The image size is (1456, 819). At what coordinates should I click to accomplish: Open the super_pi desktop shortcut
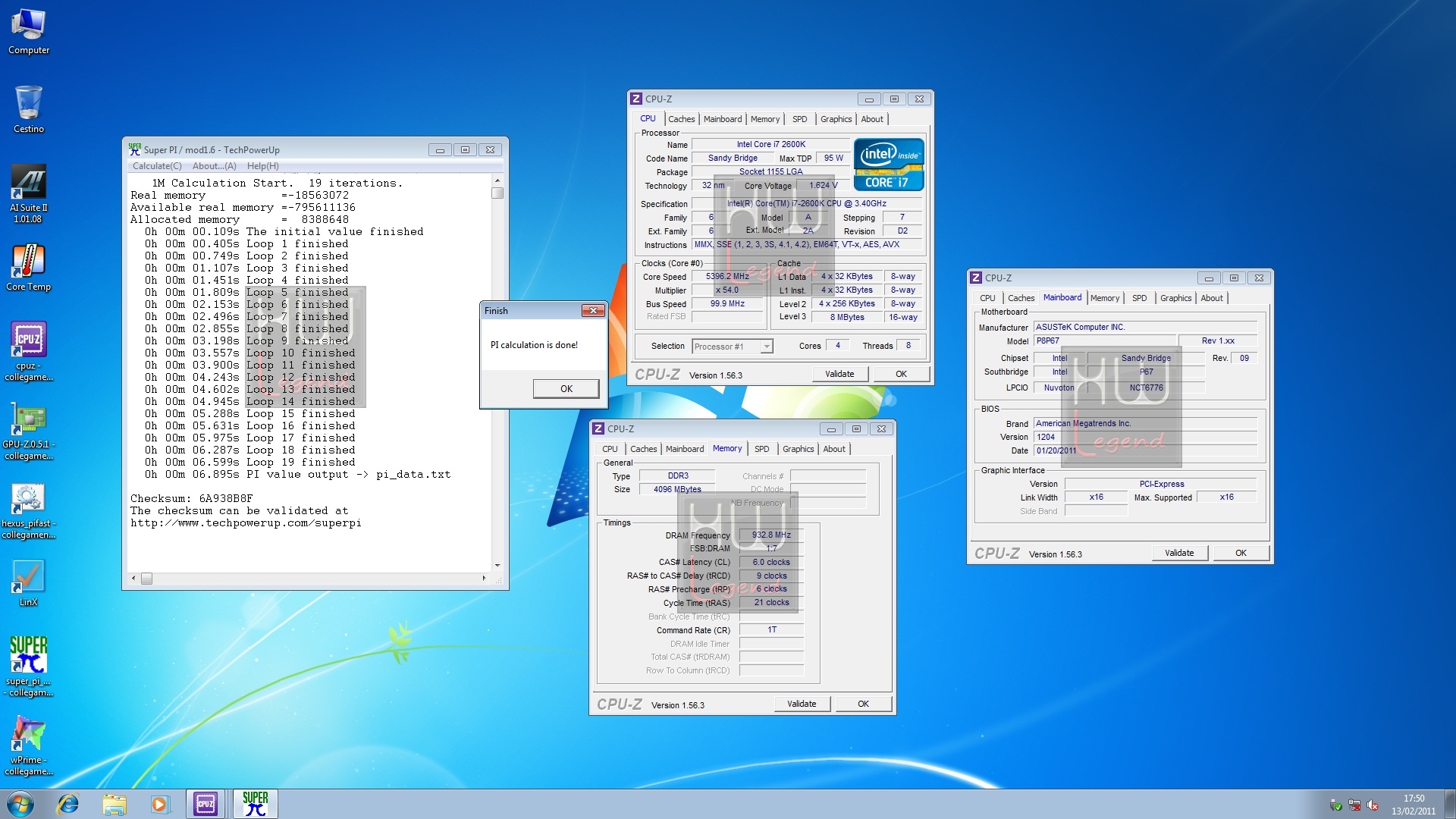29,667
